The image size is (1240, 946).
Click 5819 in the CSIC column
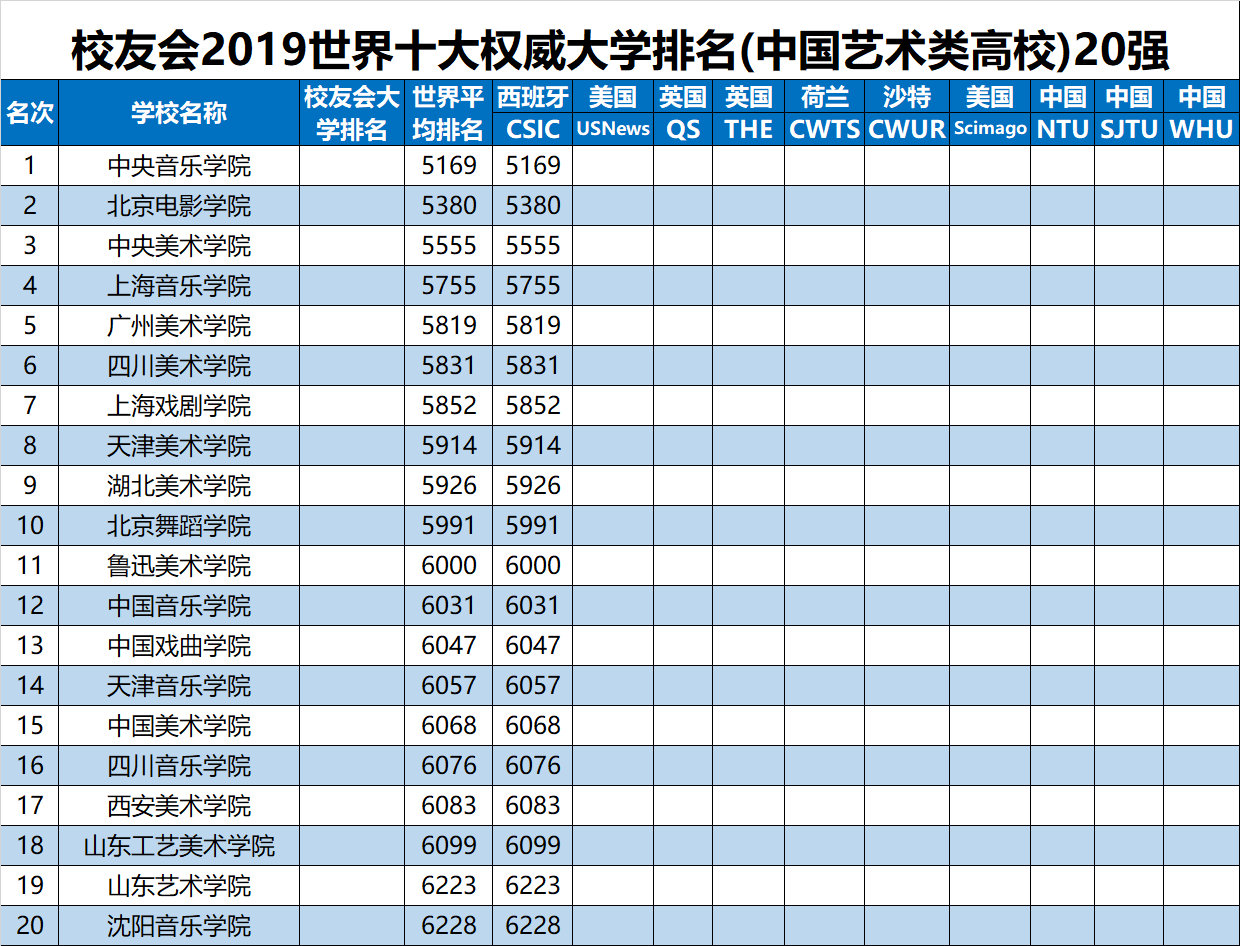[x=533, y=326]
